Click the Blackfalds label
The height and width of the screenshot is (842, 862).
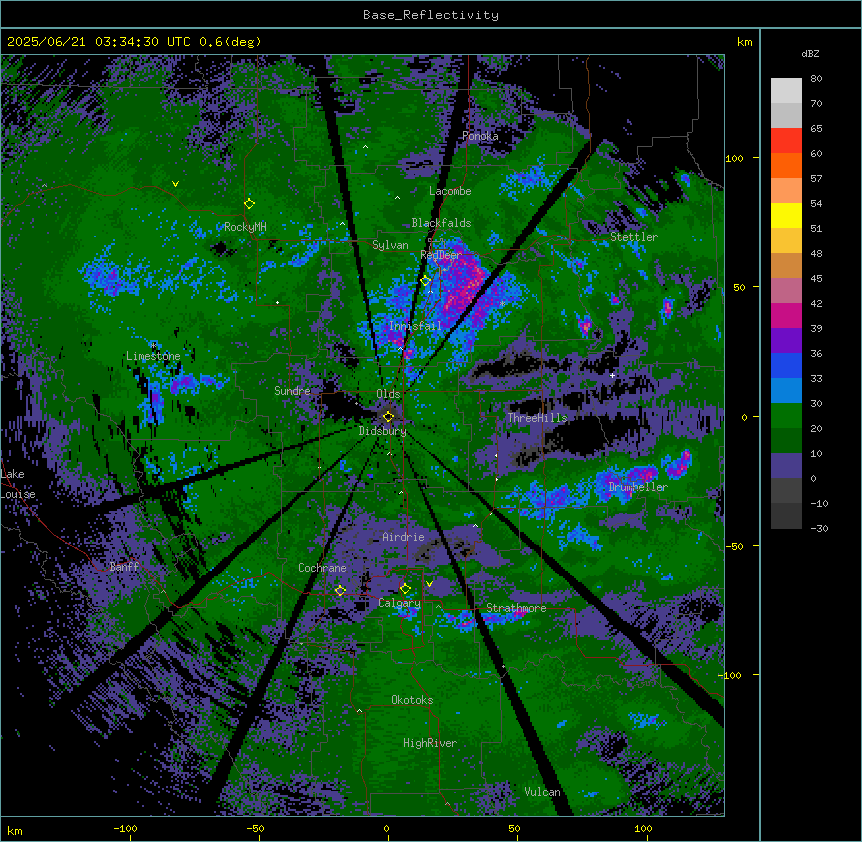441,223
